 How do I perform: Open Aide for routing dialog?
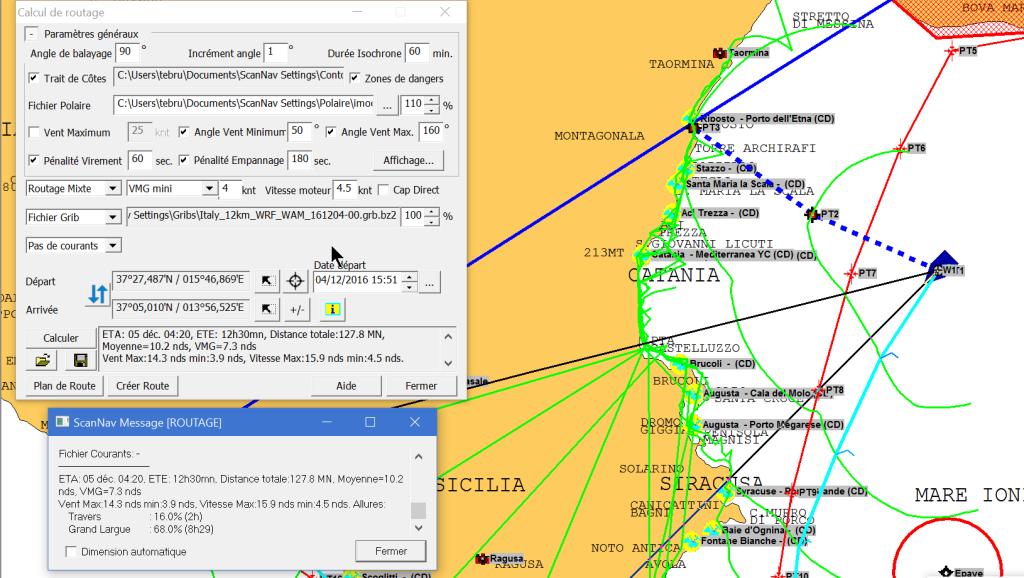(346, 386)
